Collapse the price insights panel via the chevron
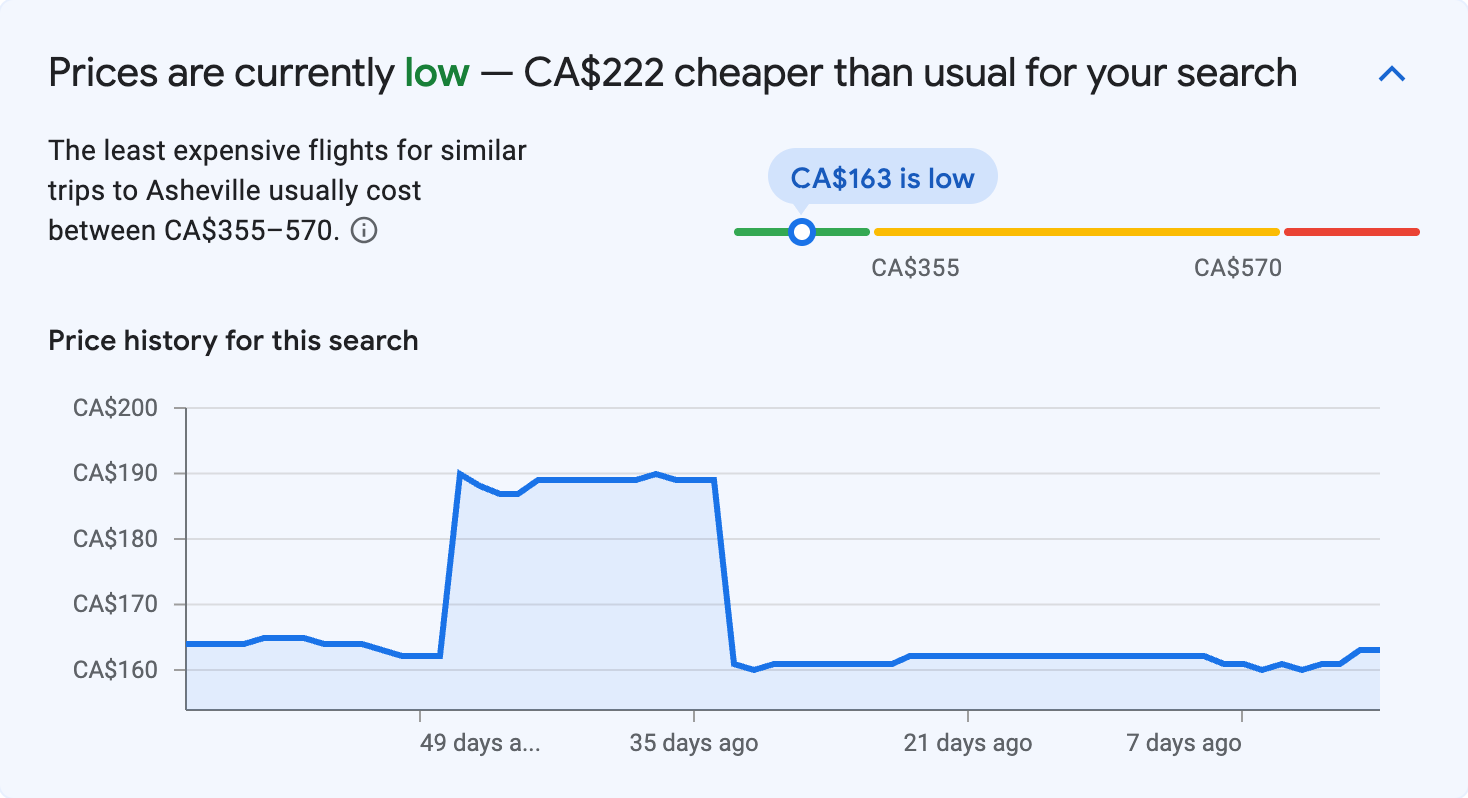 click(x=1392, y=73)
